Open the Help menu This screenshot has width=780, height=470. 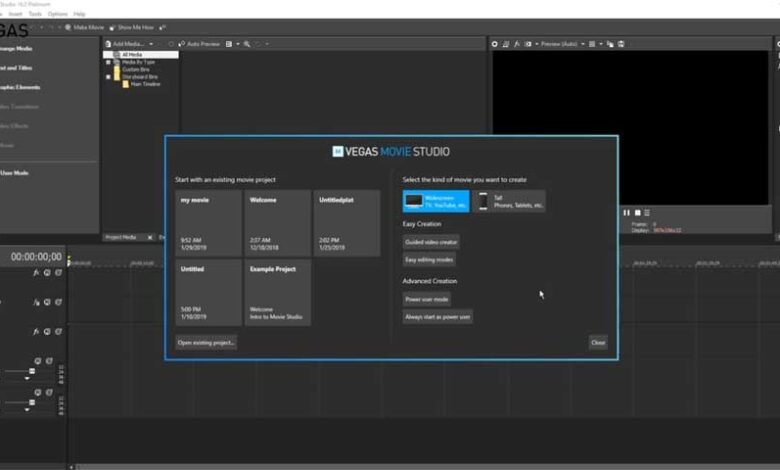(79, 14)
